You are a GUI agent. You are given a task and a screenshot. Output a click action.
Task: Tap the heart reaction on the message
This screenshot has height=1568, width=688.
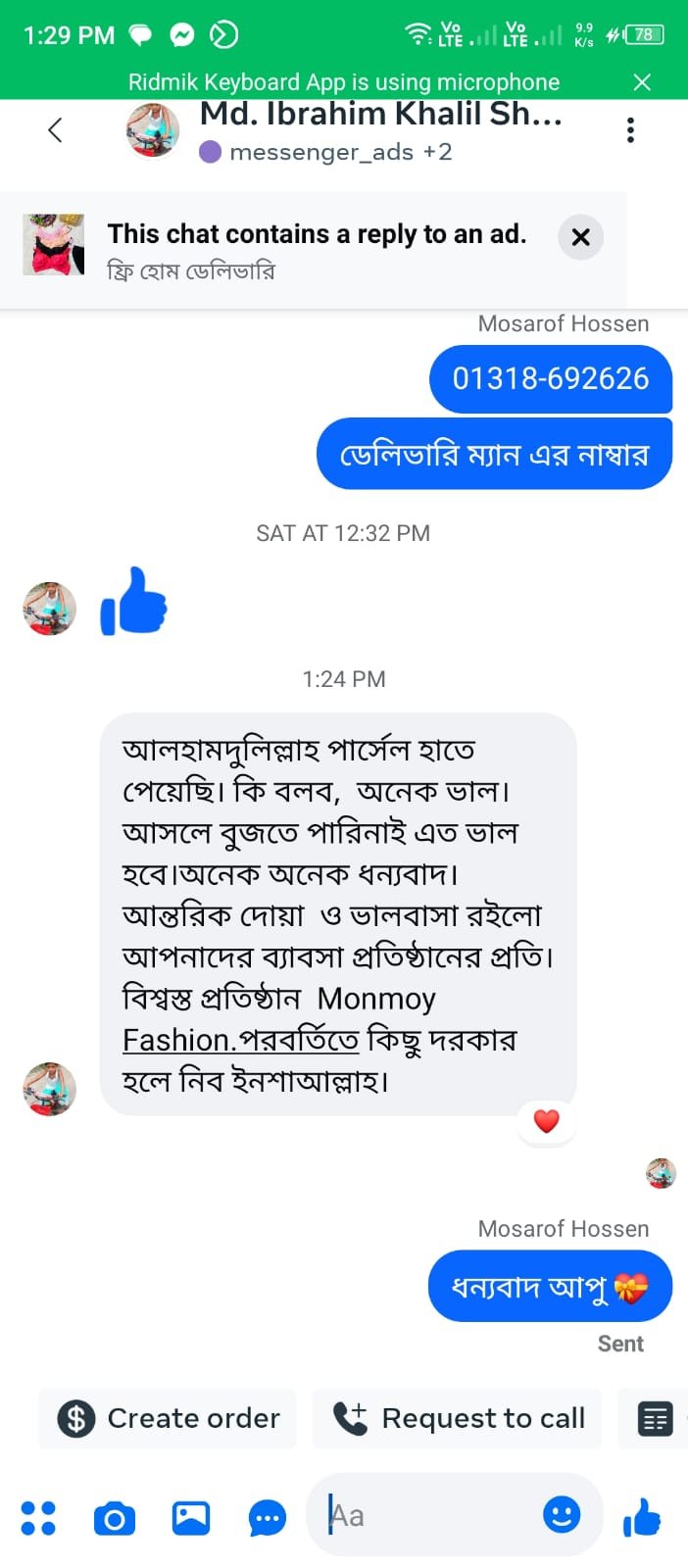(546, 1121)
